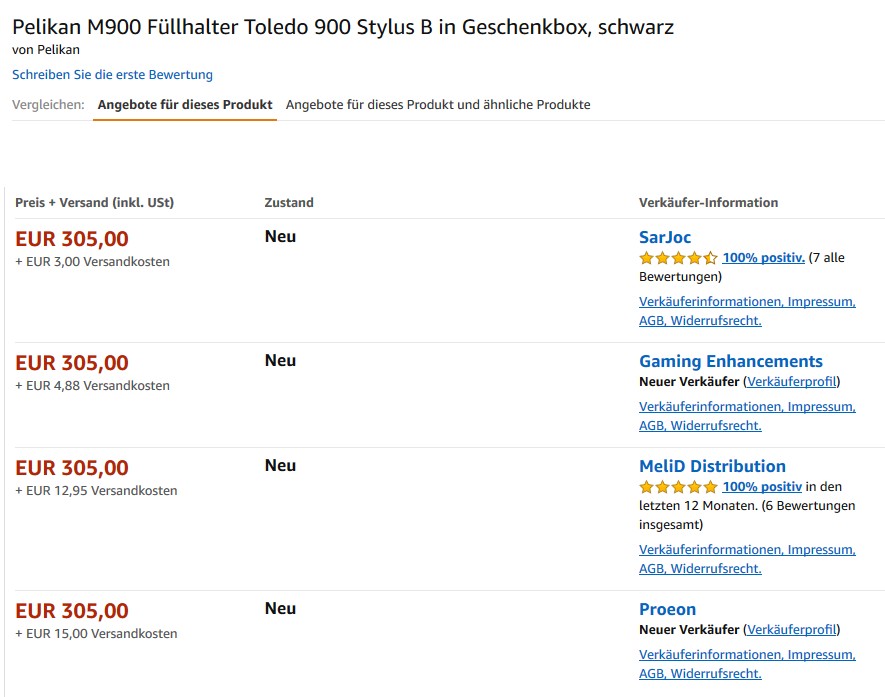Open Proeon seller page
Image resolution: width=885 pixels, height=697 pixels.
click(667, 609)
